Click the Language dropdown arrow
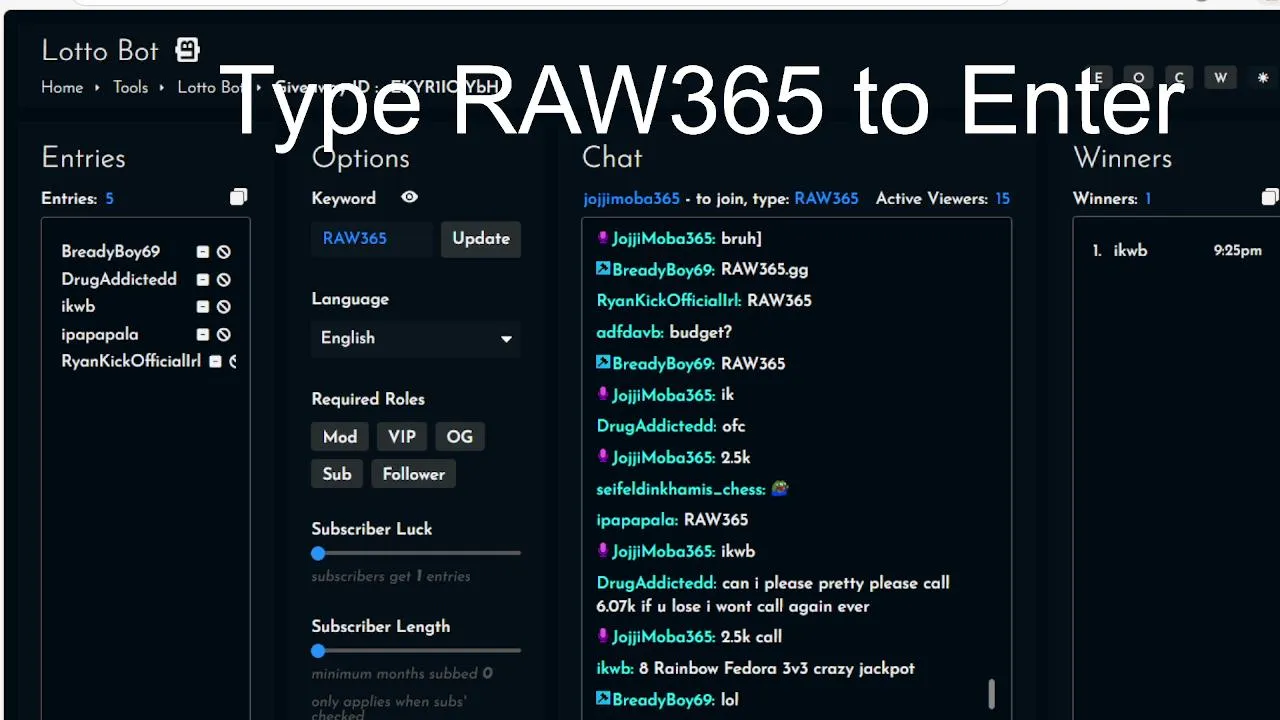Image resolution: width=1280 pixels, height=720 pixels. point(506,339)
